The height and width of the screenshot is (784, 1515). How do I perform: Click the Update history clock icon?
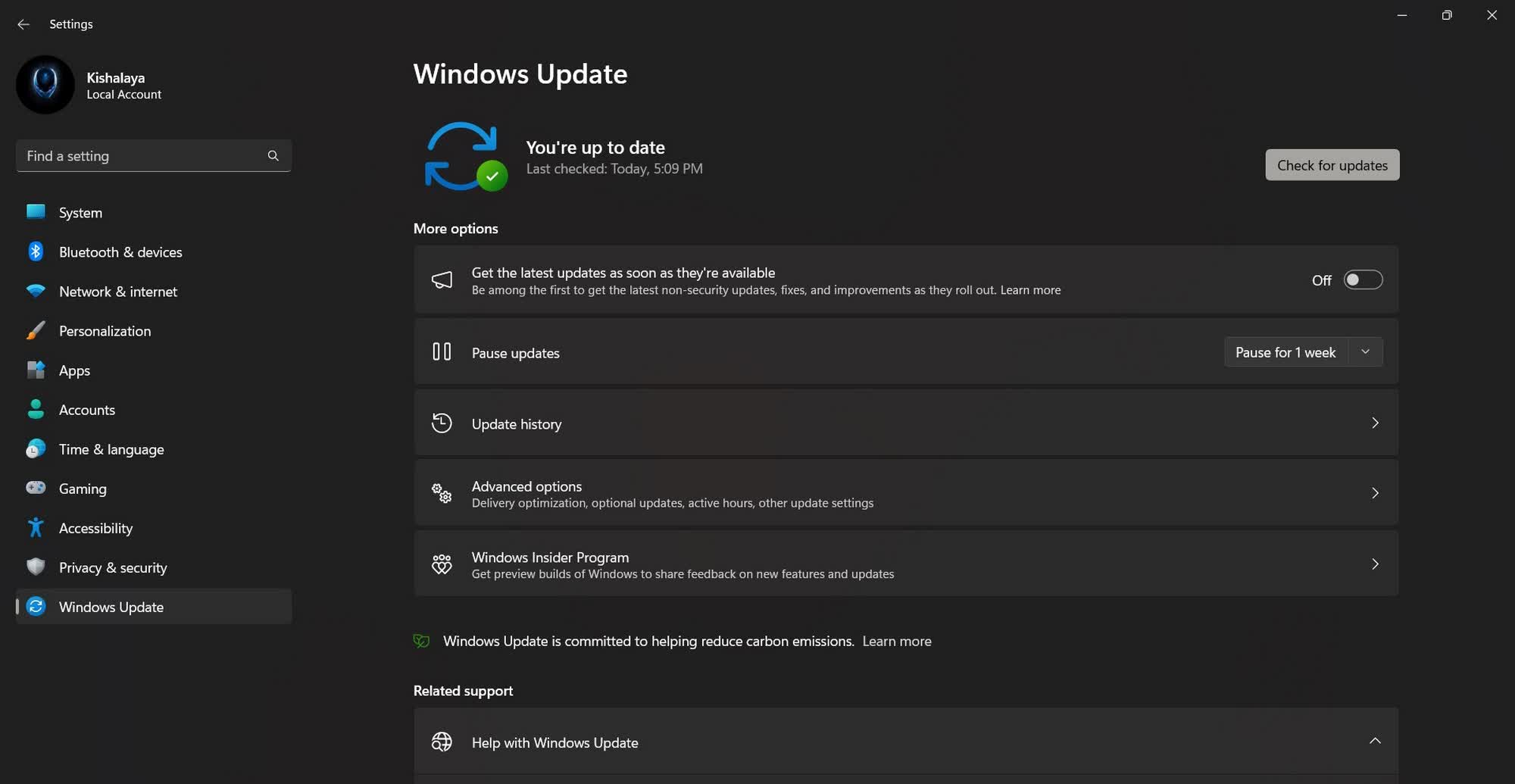coord(442,423)
